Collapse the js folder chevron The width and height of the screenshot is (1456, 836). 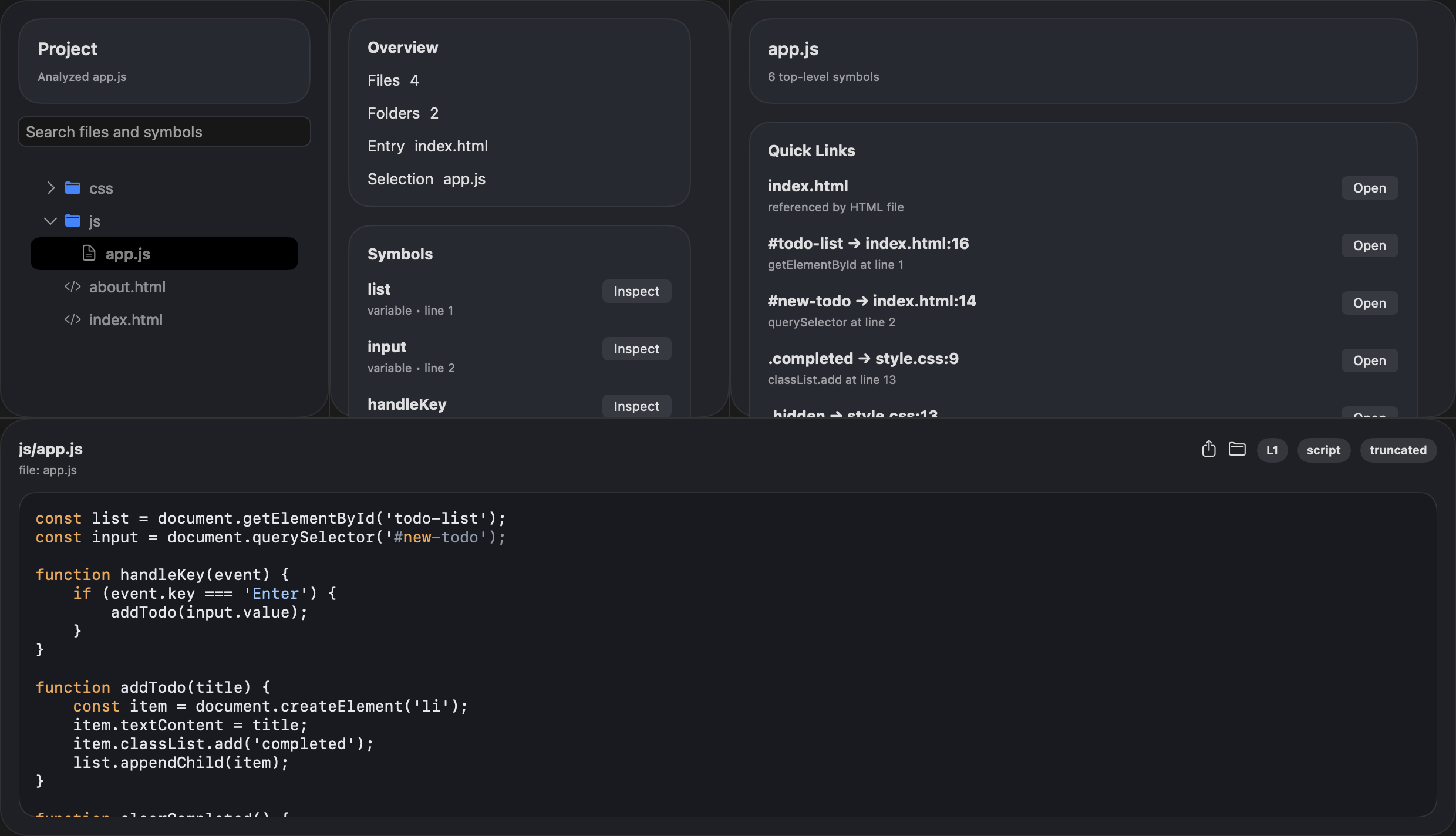point(50,221)
